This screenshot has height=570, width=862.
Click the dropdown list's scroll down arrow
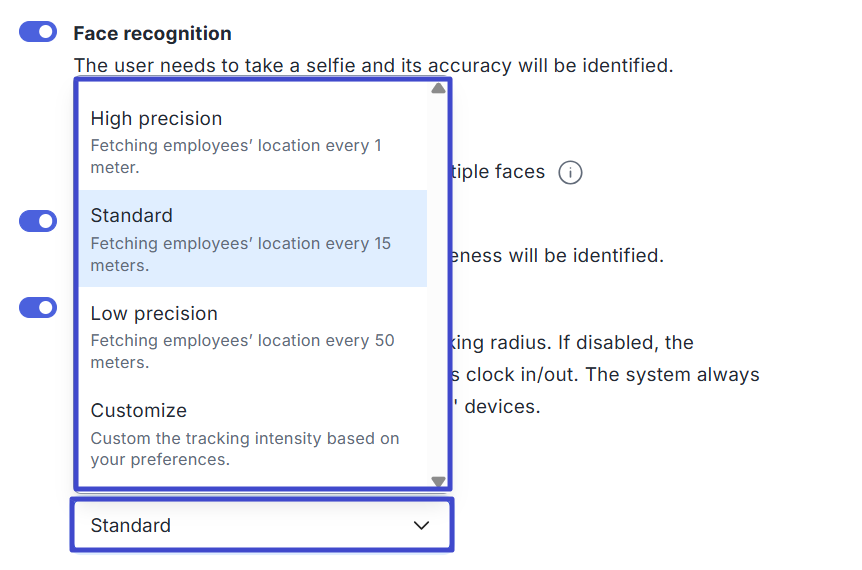438,481
